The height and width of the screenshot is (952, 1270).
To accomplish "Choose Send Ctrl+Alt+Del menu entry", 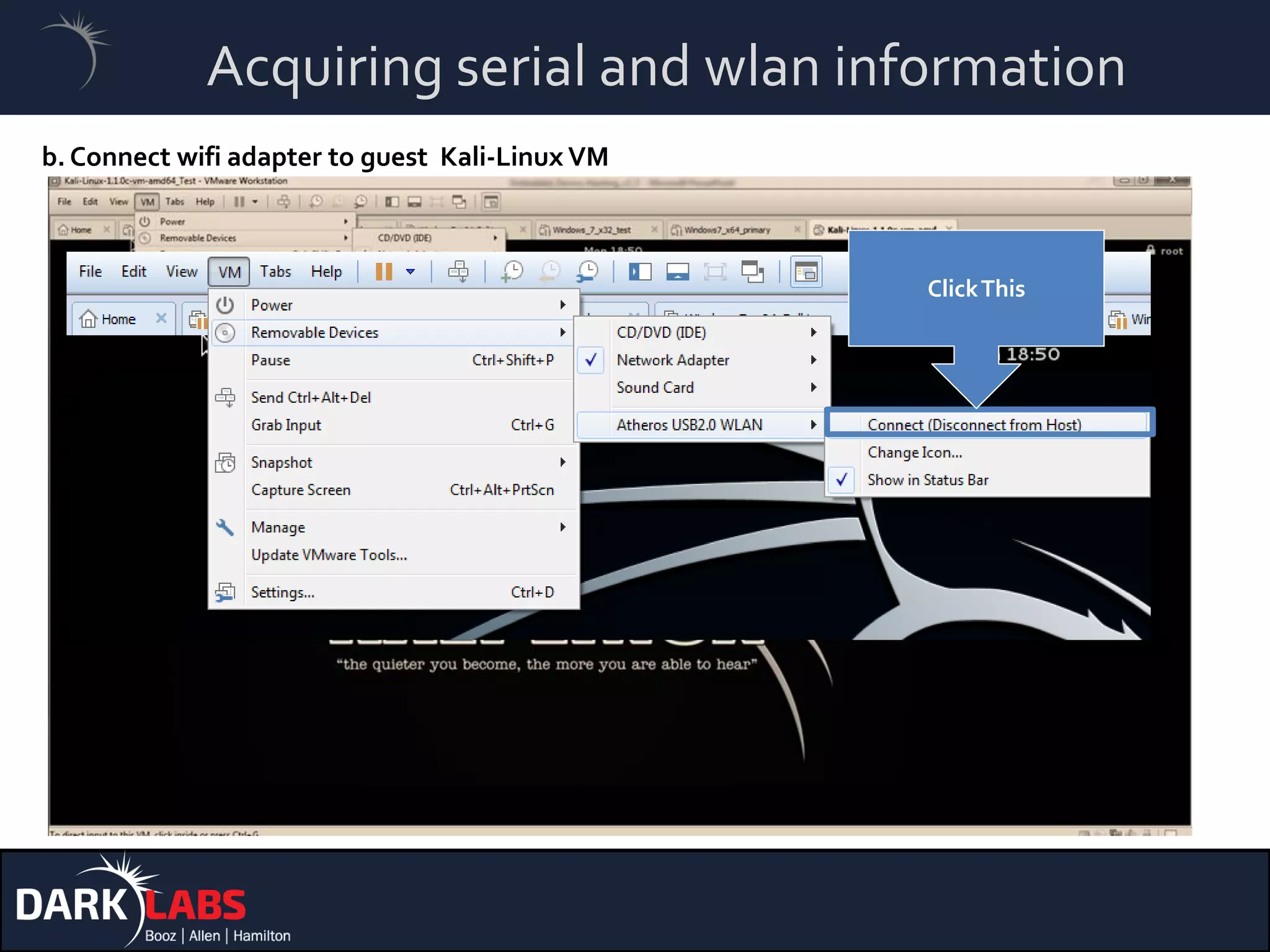I will 394,397.
